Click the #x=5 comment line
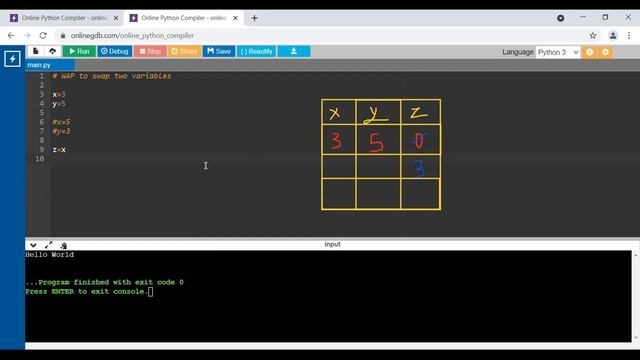This screenshot has width=640, height=360. click(61, 122)
